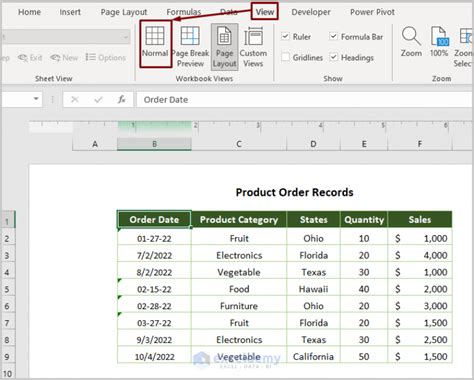Select column D header

coord(313,144)
